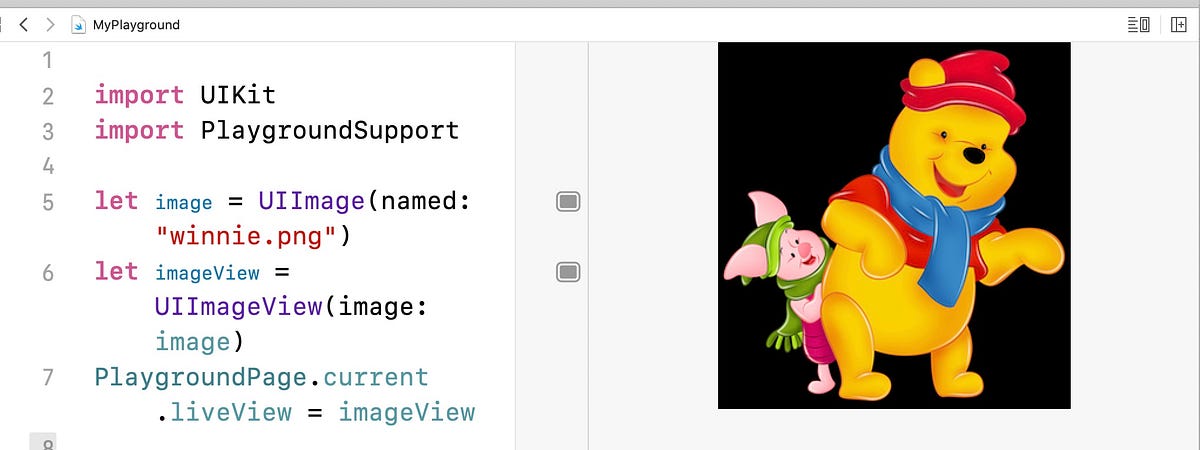Viewport: 1200px width, 450px height.
Task: Click the .liveView property in code
Action: 224,413
